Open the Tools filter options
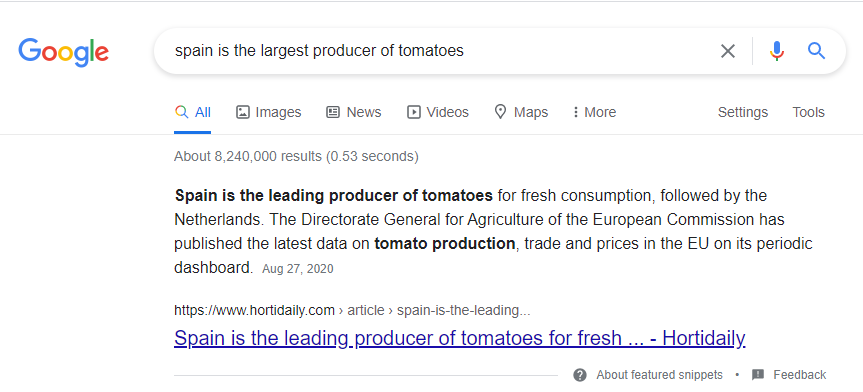This screenshot has width=863, height=392. [809, 112]
